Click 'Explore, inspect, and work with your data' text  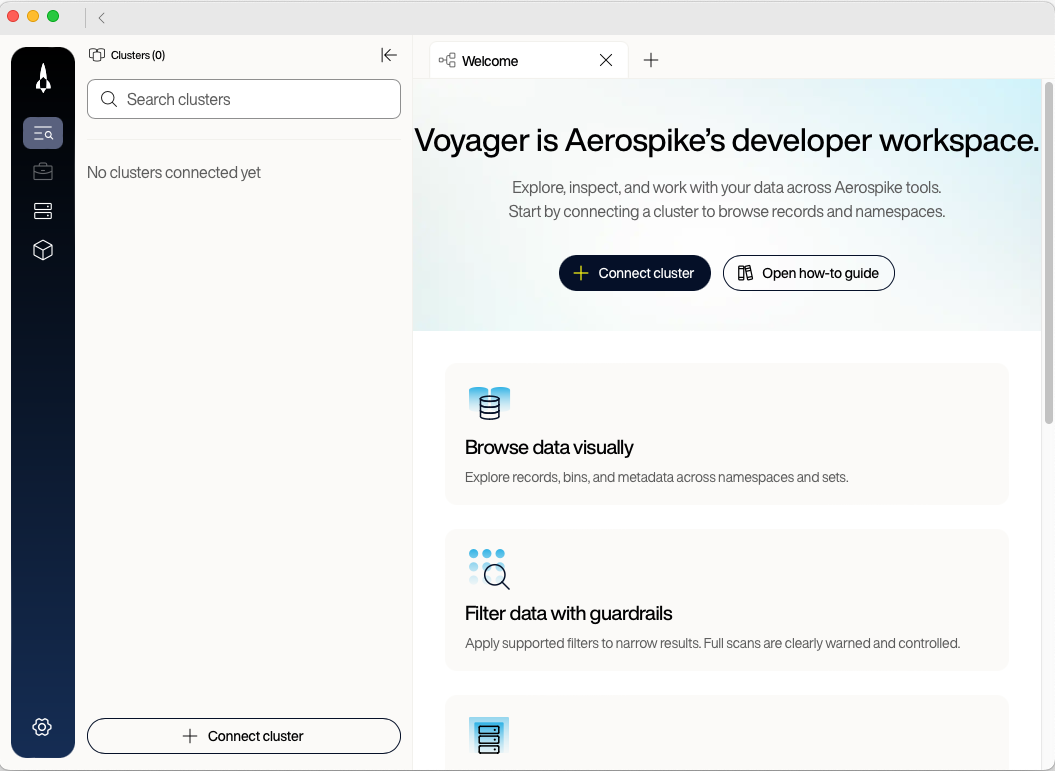click(x=727, y=187)
